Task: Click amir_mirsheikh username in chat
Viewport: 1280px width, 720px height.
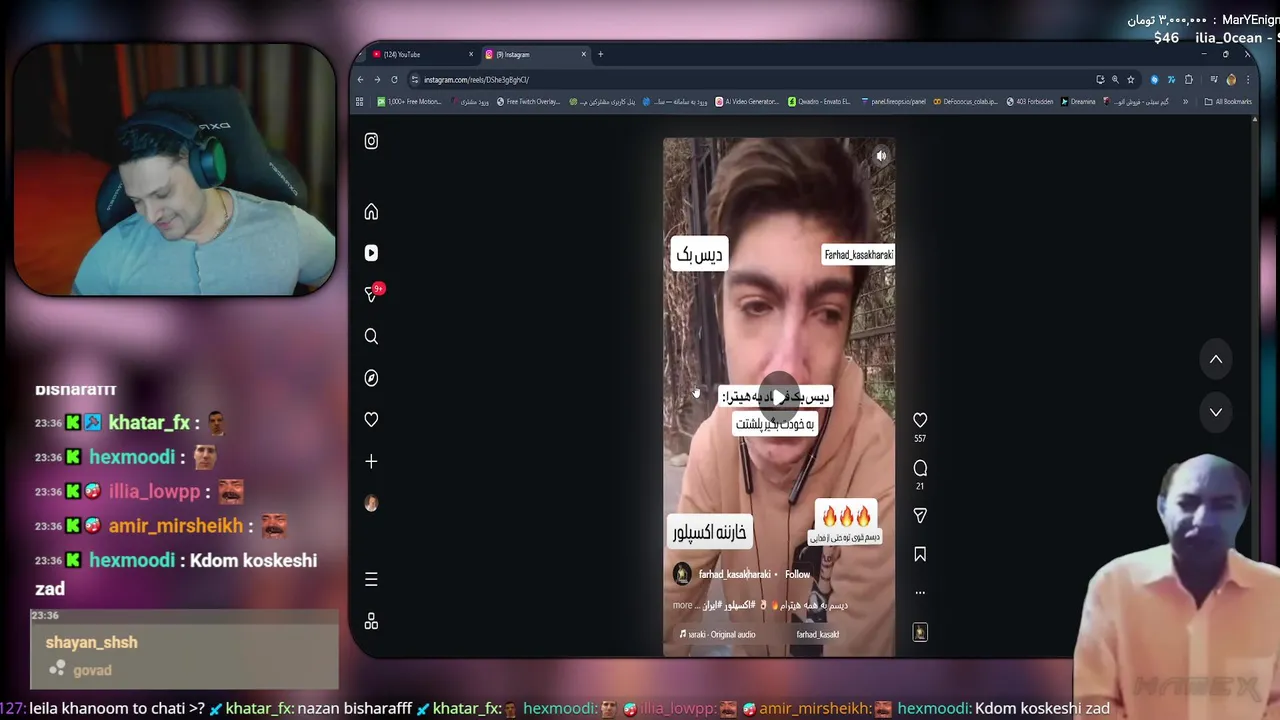Action: [x=176, y=526]
